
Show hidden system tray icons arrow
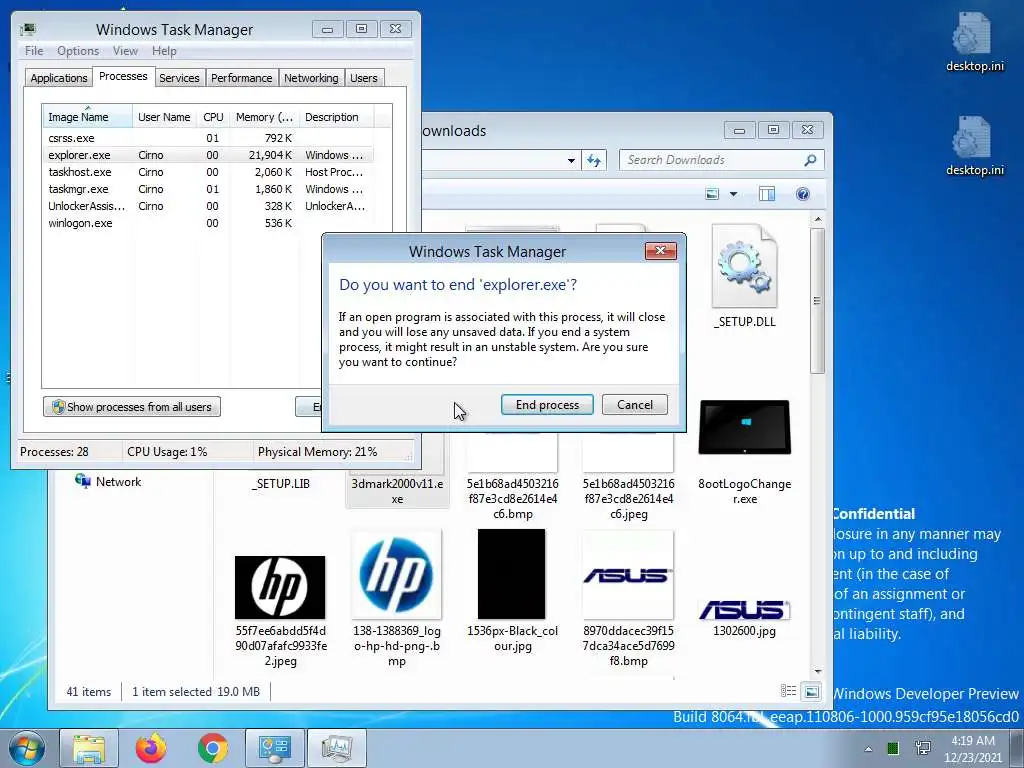(868, 749)
